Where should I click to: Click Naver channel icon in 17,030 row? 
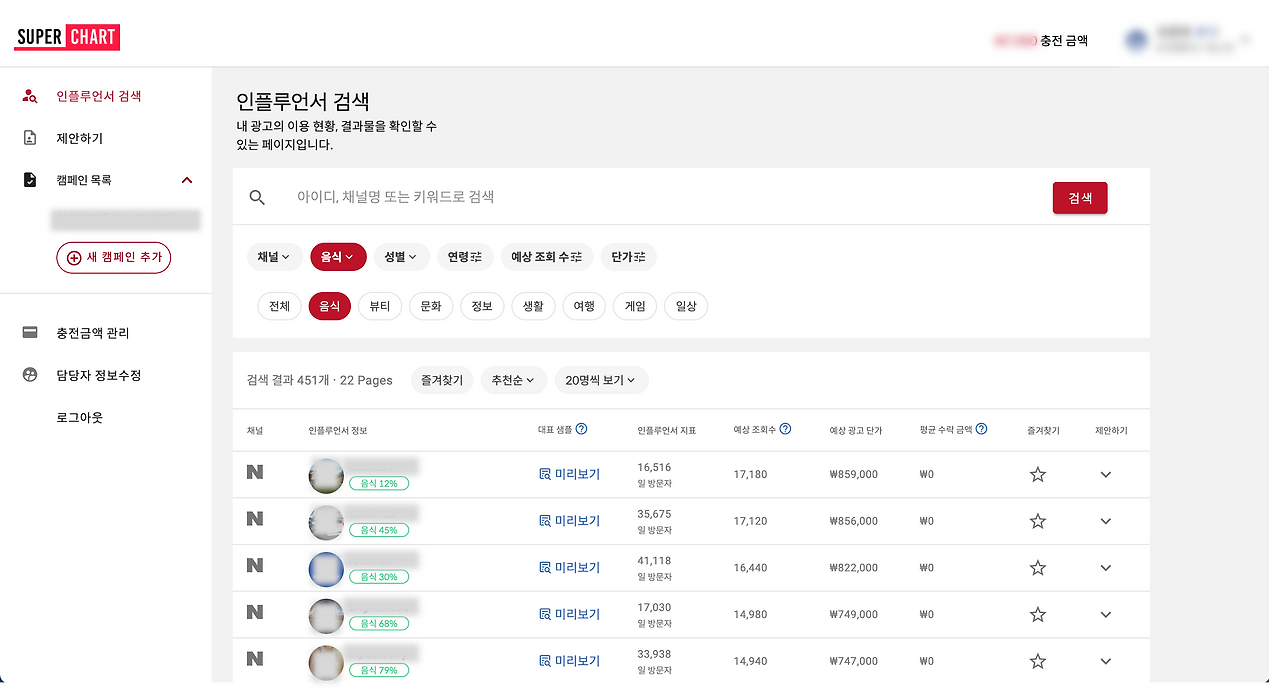point(255,612)
